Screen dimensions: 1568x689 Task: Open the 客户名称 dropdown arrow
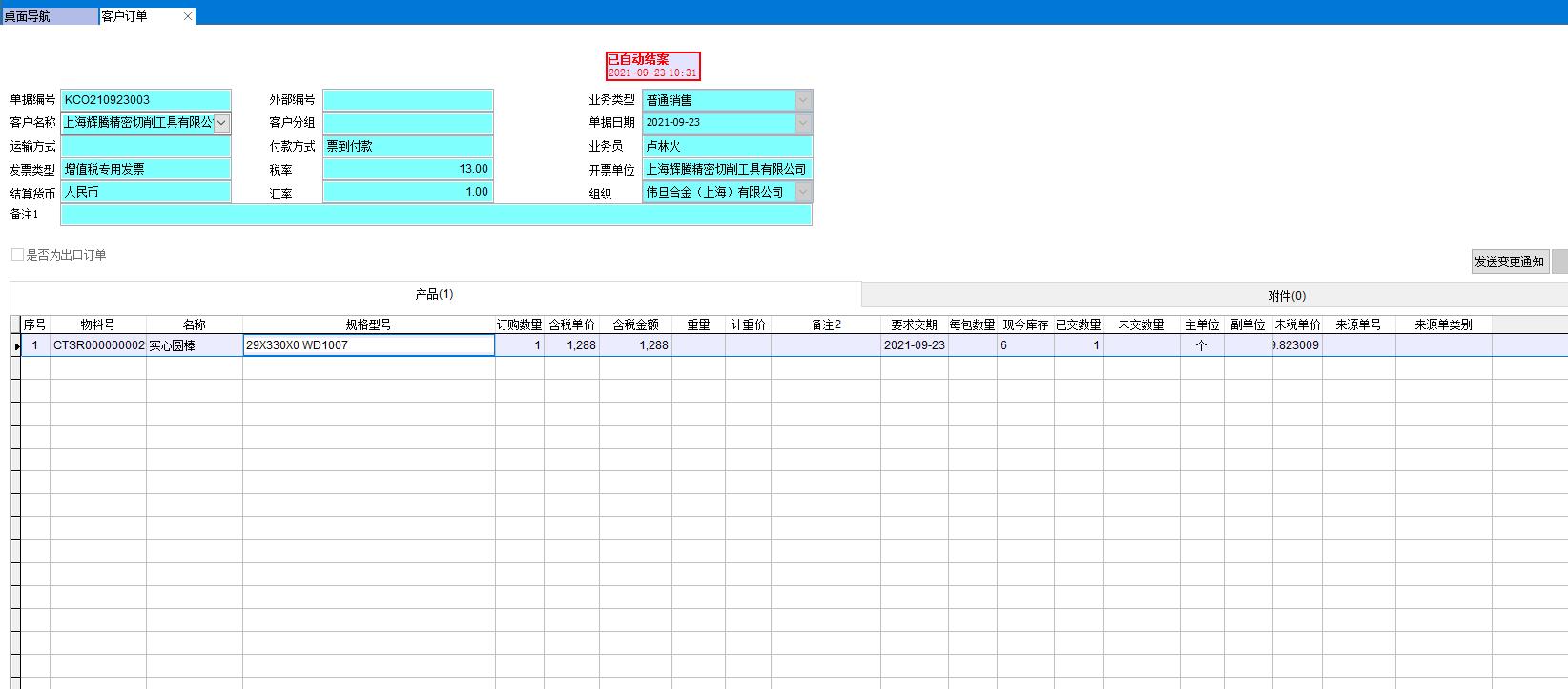pyautogui.click(x=222, y=122)
